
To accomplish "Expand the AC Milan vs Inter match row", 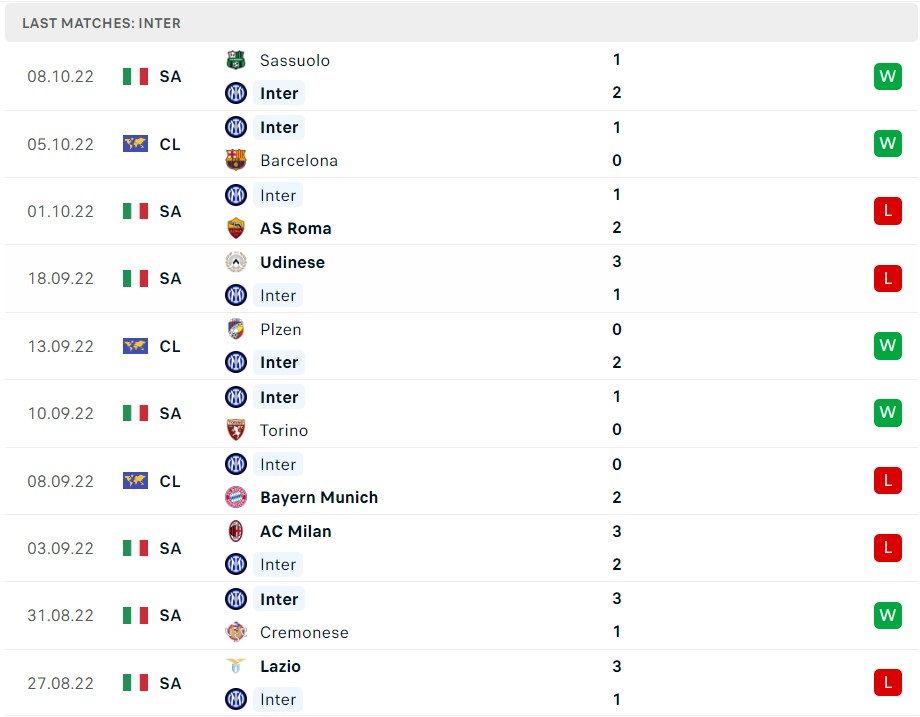I will [x=460, y=548].
